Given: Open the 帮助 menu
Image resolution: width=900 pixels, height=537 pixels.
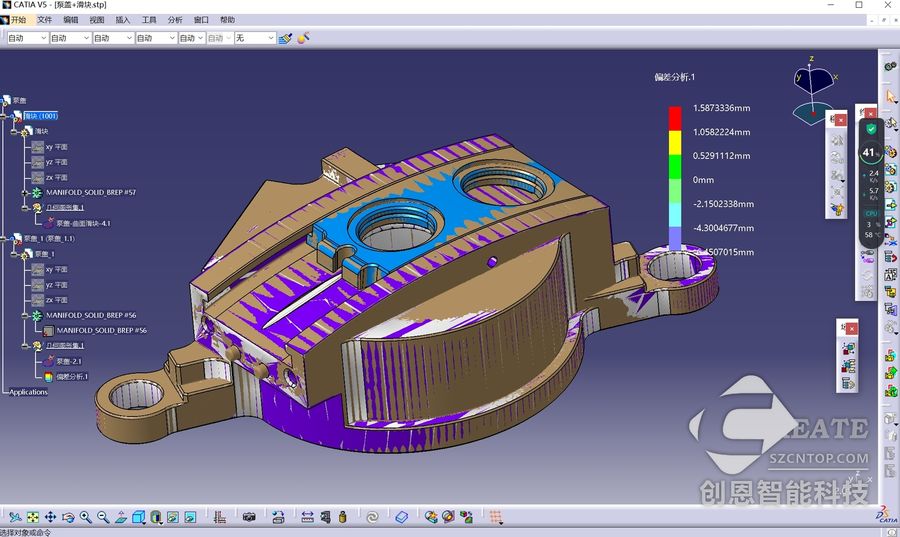Looking at the screenshot, I should tap(227, 20).
